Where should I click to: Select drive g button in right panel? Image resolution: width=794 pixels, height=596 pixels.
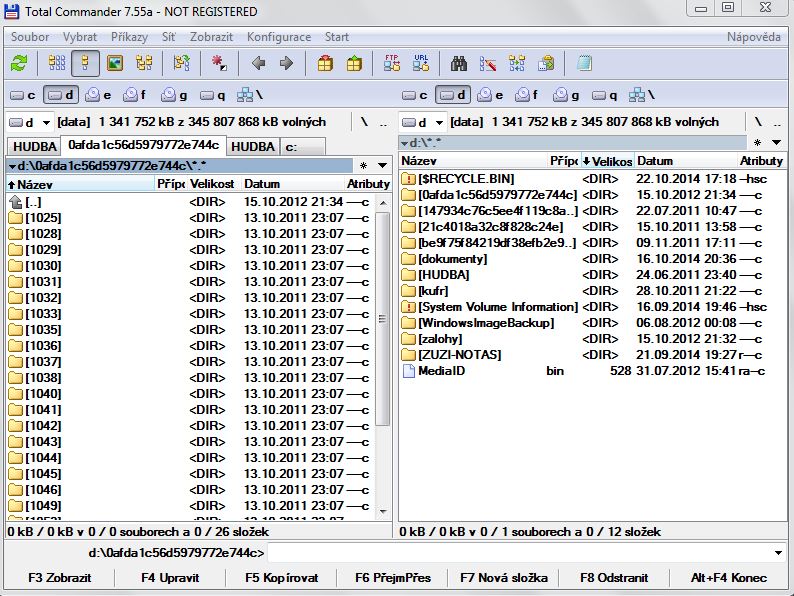(x=567, y=96)
